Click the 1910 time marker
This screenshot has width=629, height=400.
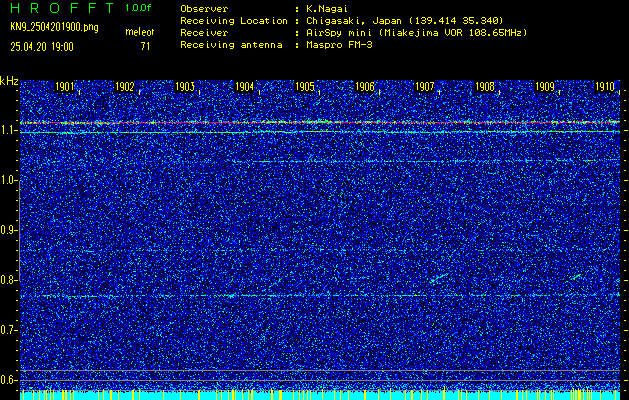(605, 87)
